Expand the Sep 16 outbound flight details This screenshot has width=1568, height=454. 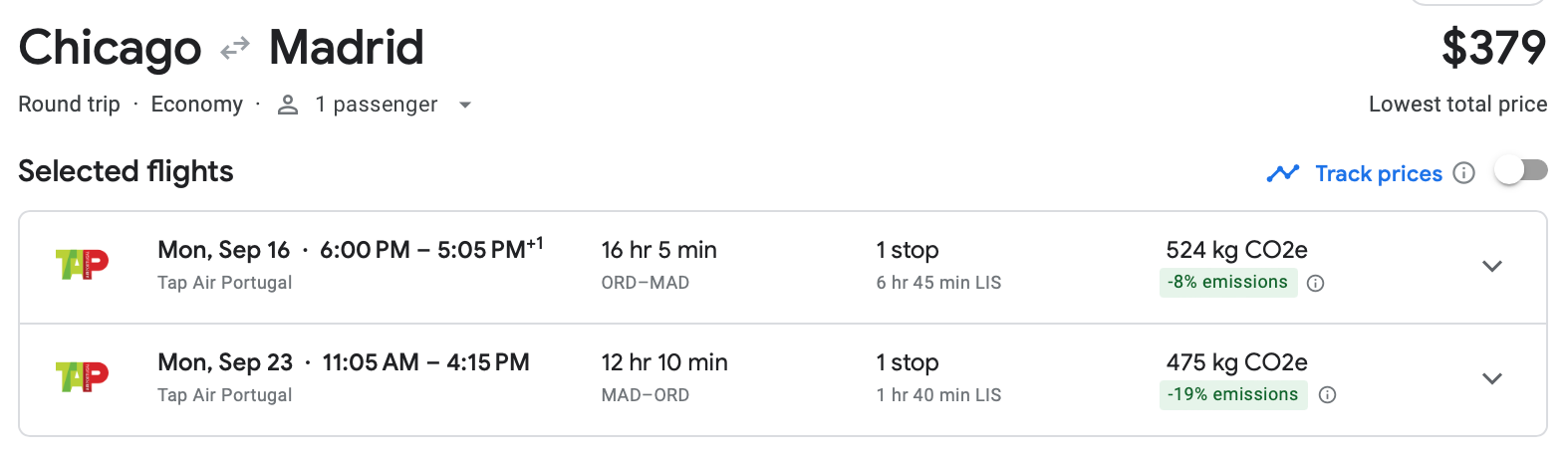pyautogui.click(x=1491, y=266)
